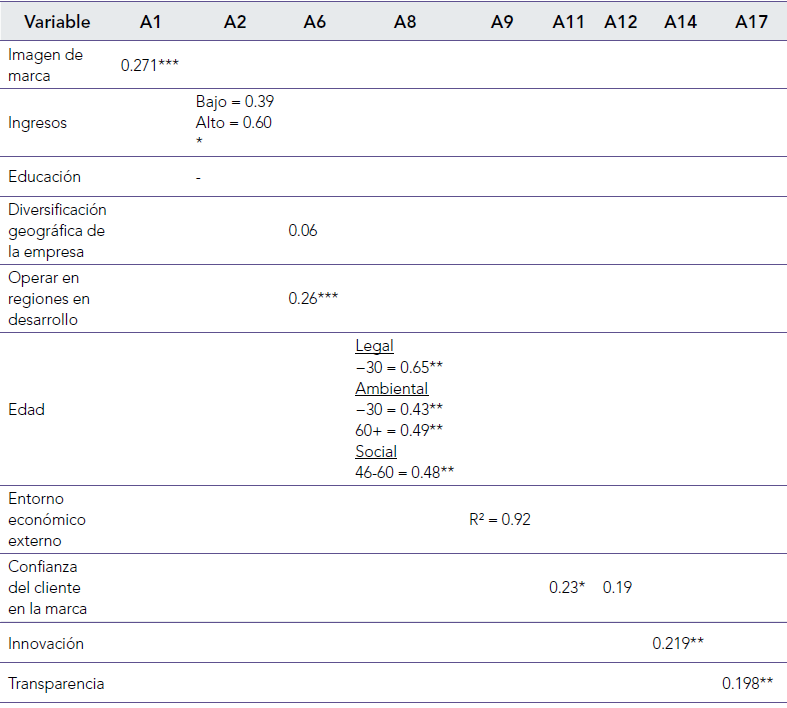This screenshot has height=708, width=787.
Task: Select the Bajo = 0.39 value
Action: pyautogui.click(x=234, y=102)
